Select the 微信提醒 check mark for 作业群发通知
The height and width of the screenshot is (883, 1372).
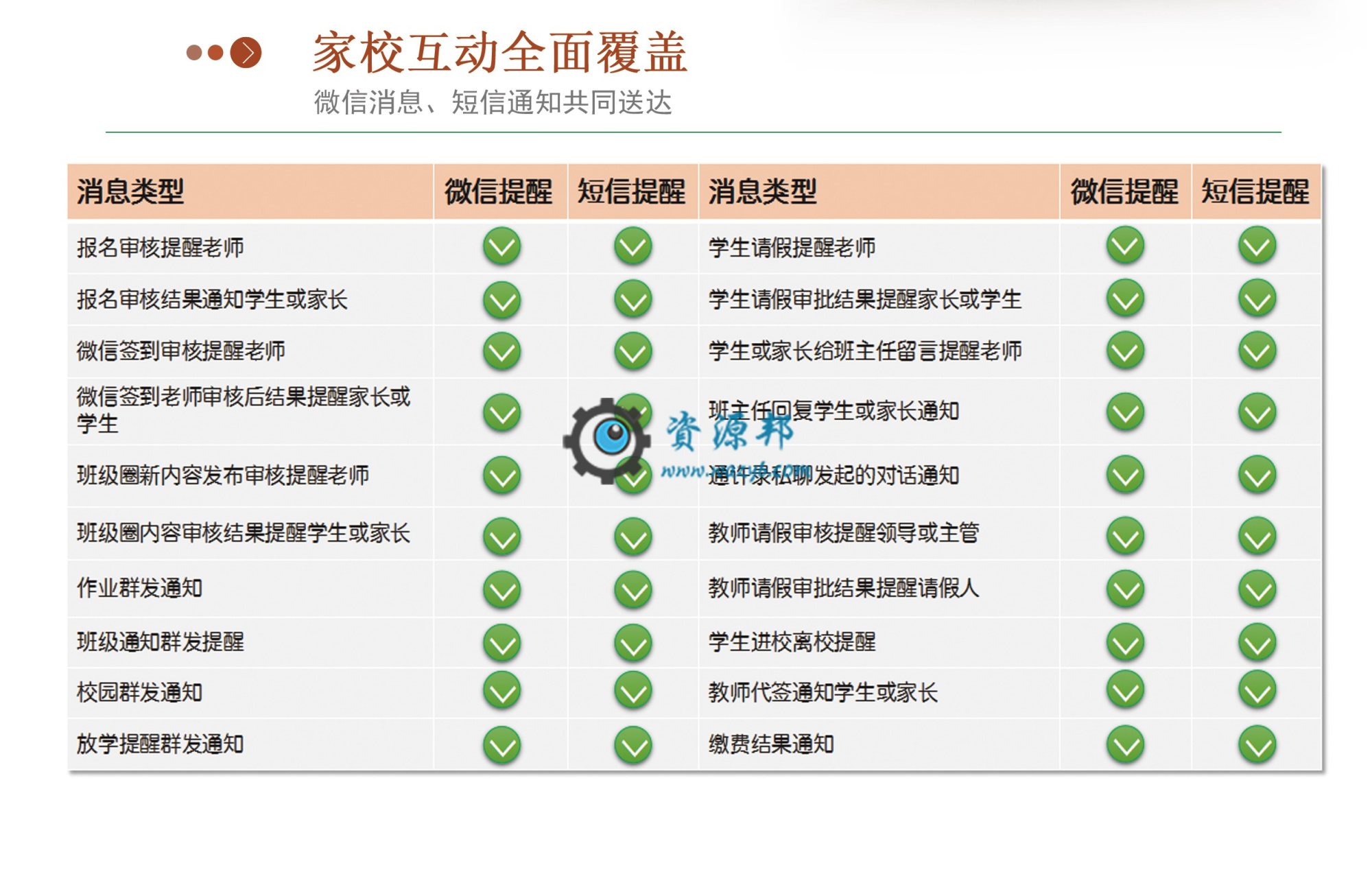point(502,590)
